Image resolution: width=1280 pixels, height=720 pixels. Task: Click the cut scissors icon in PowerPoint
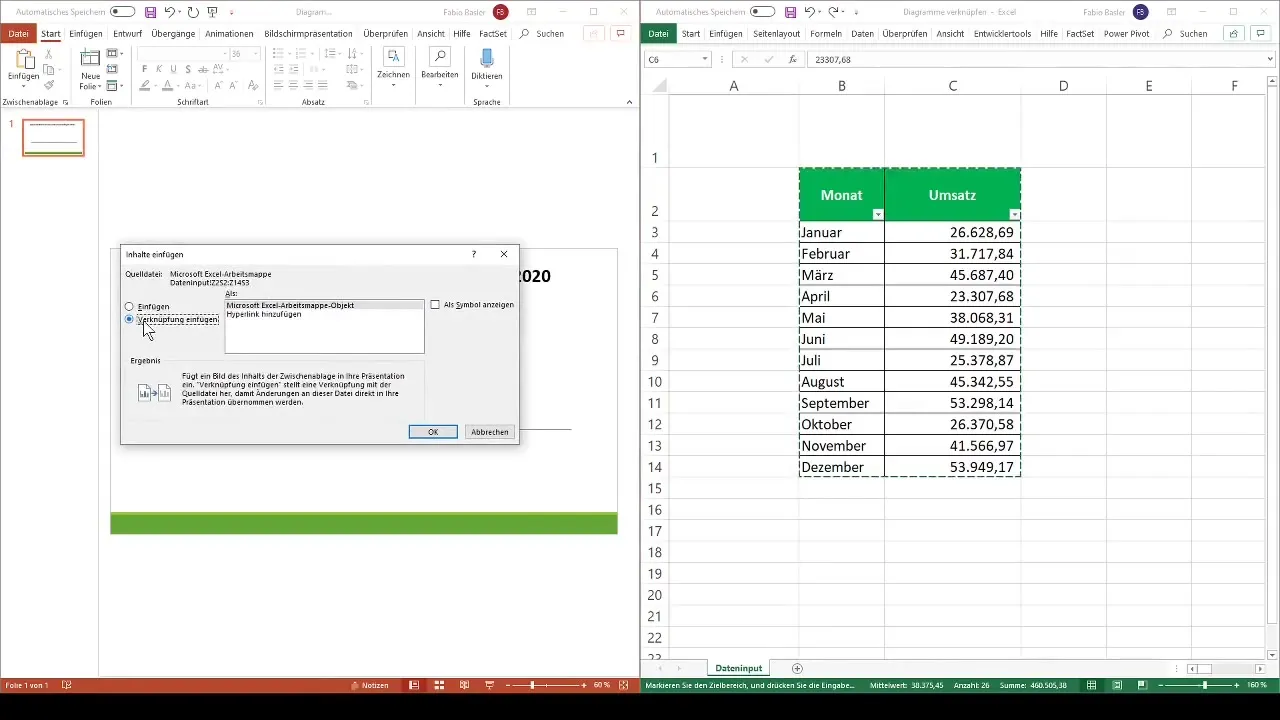click(x=49, y=53)
